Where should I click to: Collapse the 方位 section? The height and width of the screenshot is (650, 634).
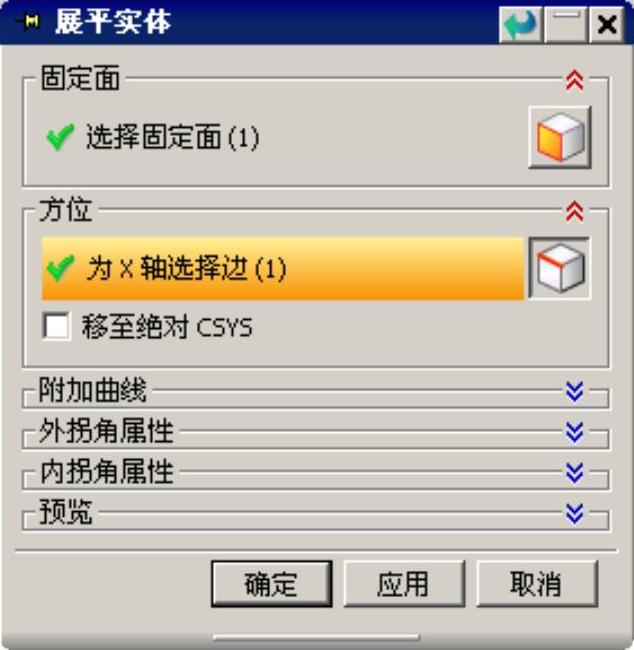575,212
